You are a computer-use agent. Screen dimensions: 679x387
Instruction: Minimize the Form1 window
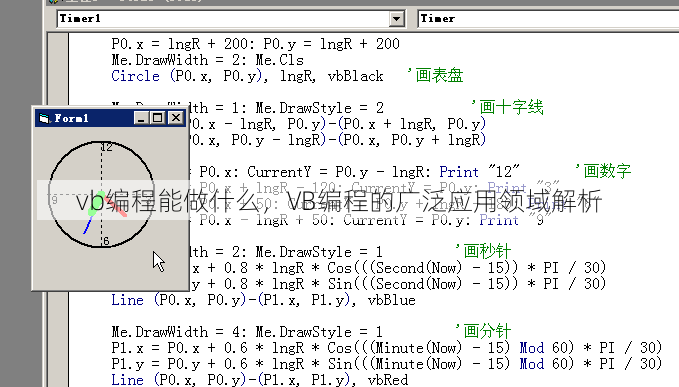140,118
